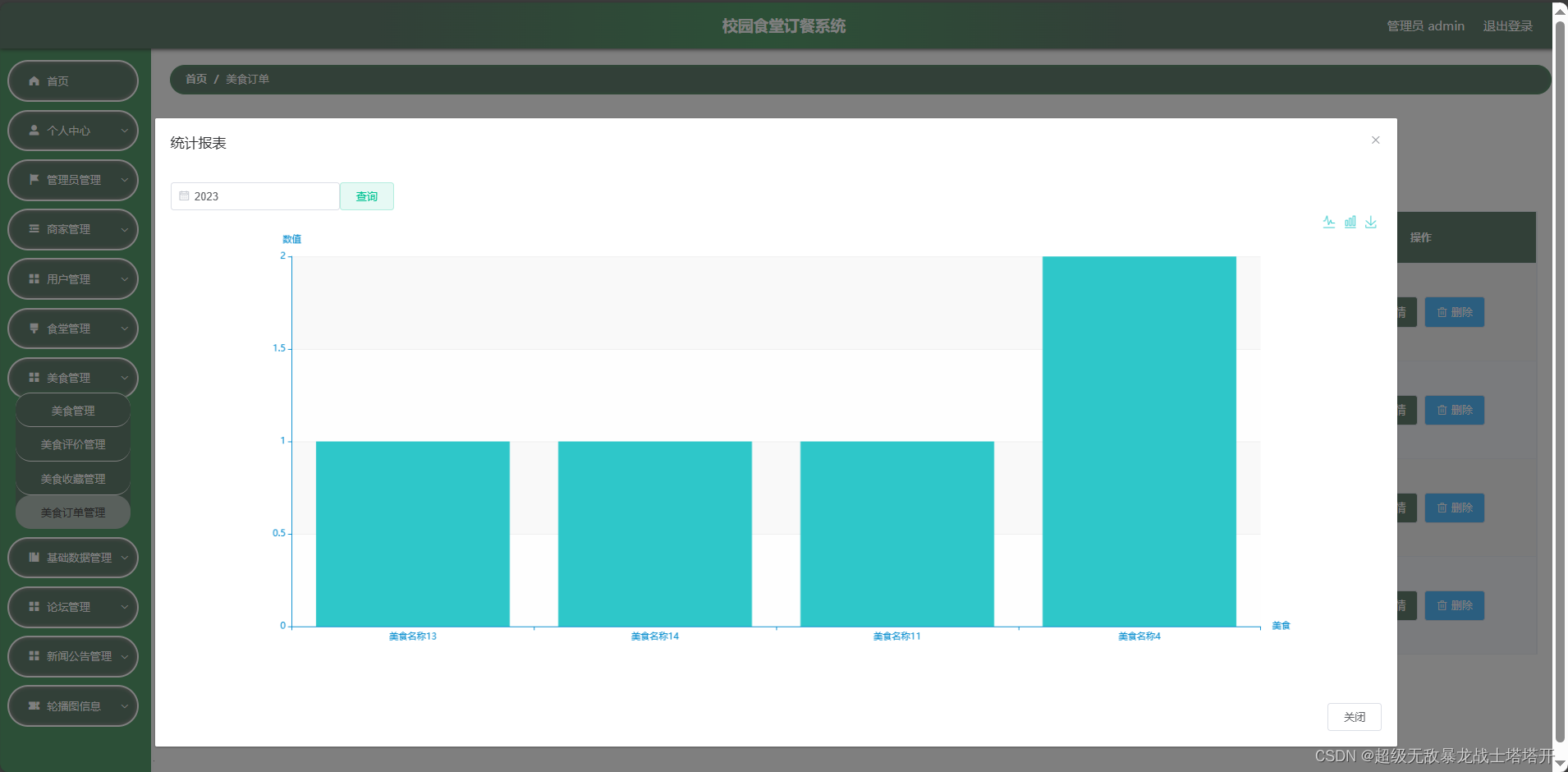The image size is (1568, 772).
Task: Open the 2023 year picker field
Action: point(255,196)
